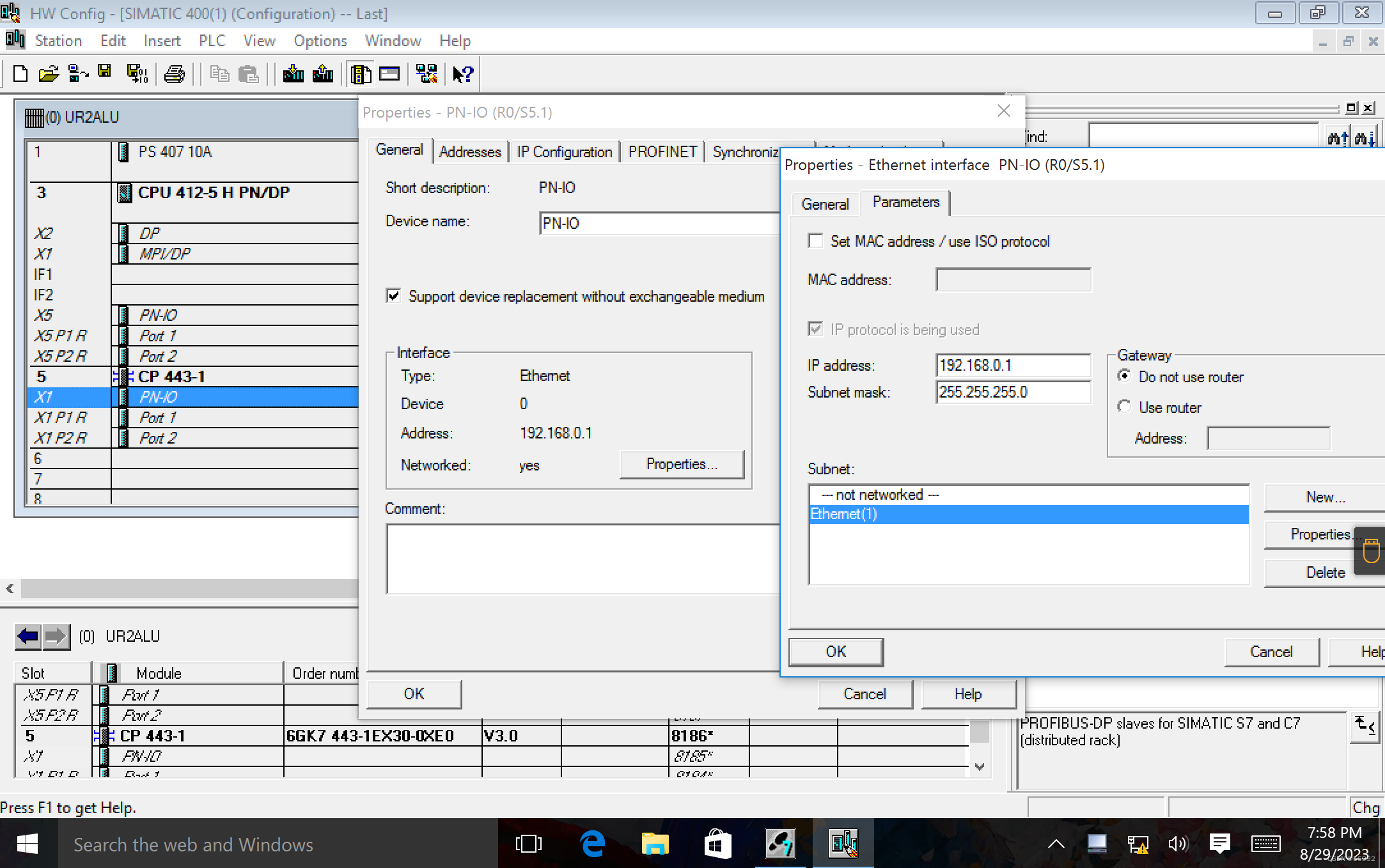This screenshot has width=1385, height=868.
Task: Click the context Help arrow icon
Action: pos(463,74)
